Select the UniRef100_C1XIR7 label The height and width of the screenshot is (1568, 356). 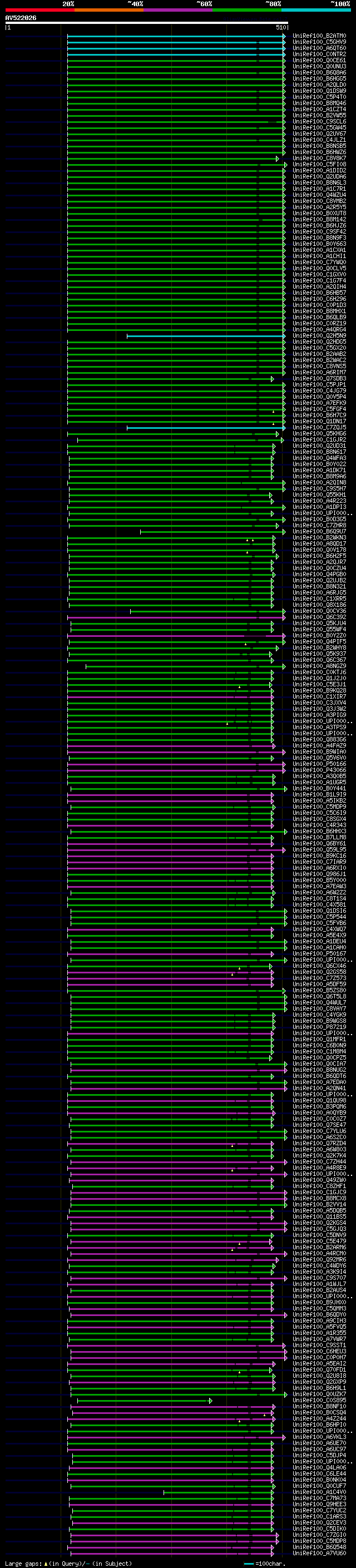(319, 697)
